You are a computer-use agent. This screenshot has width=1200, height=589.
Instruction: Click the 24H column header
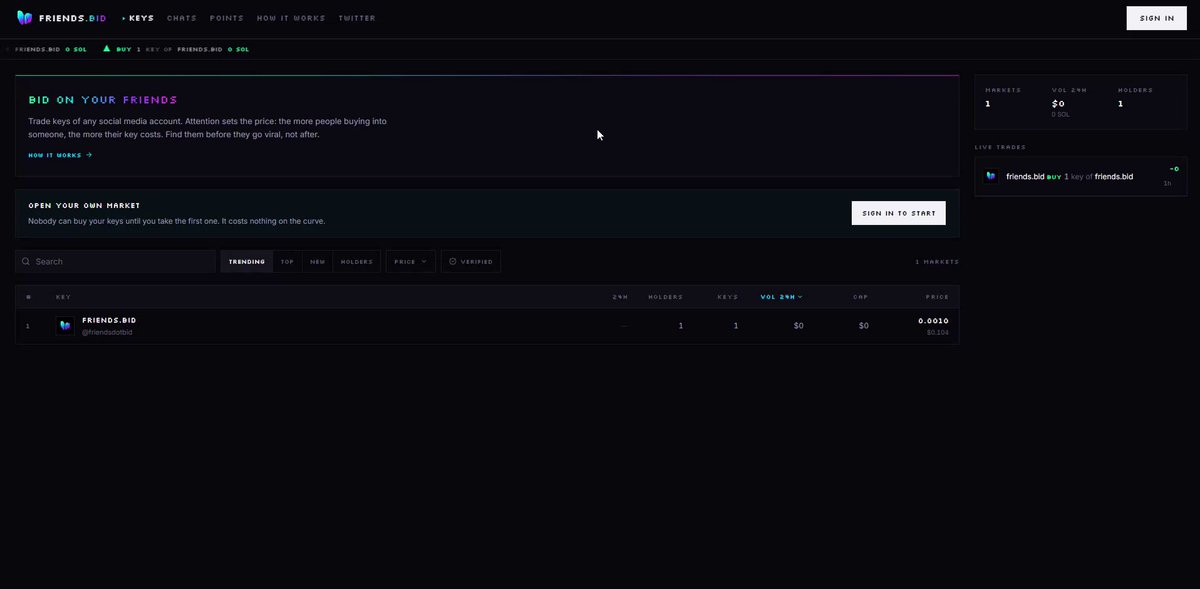[x=620, y=297]
